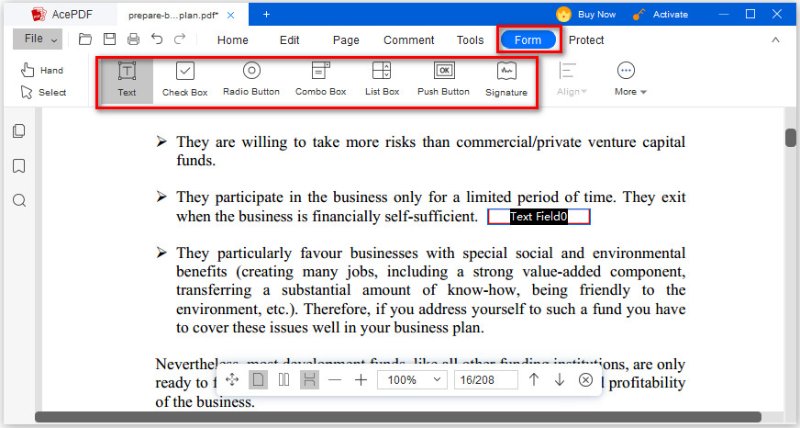
Task: Collapse the ribbon with the chevron
Action: [x=776, y=40]
